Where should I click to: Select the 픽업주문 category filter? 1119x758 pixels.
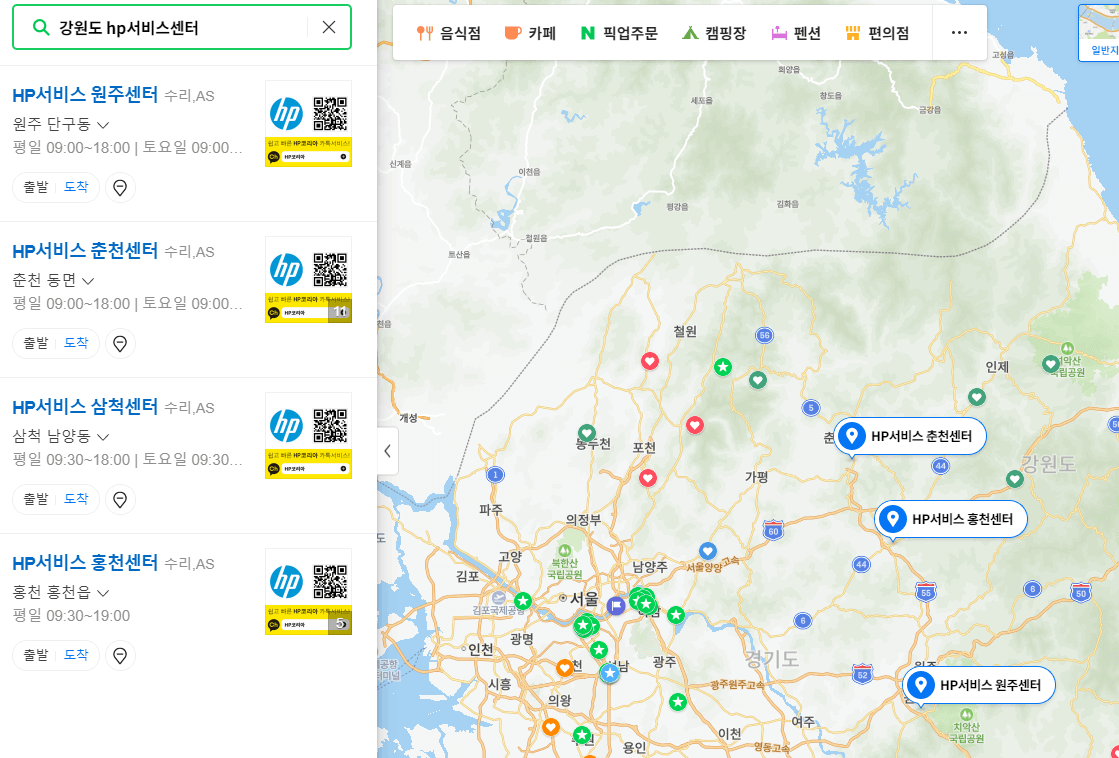click(619, 33)
